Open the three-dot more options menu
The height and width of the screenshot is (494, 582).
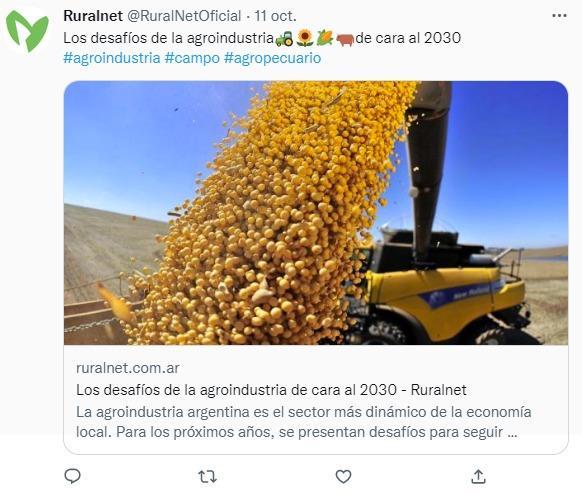point(559,16)
